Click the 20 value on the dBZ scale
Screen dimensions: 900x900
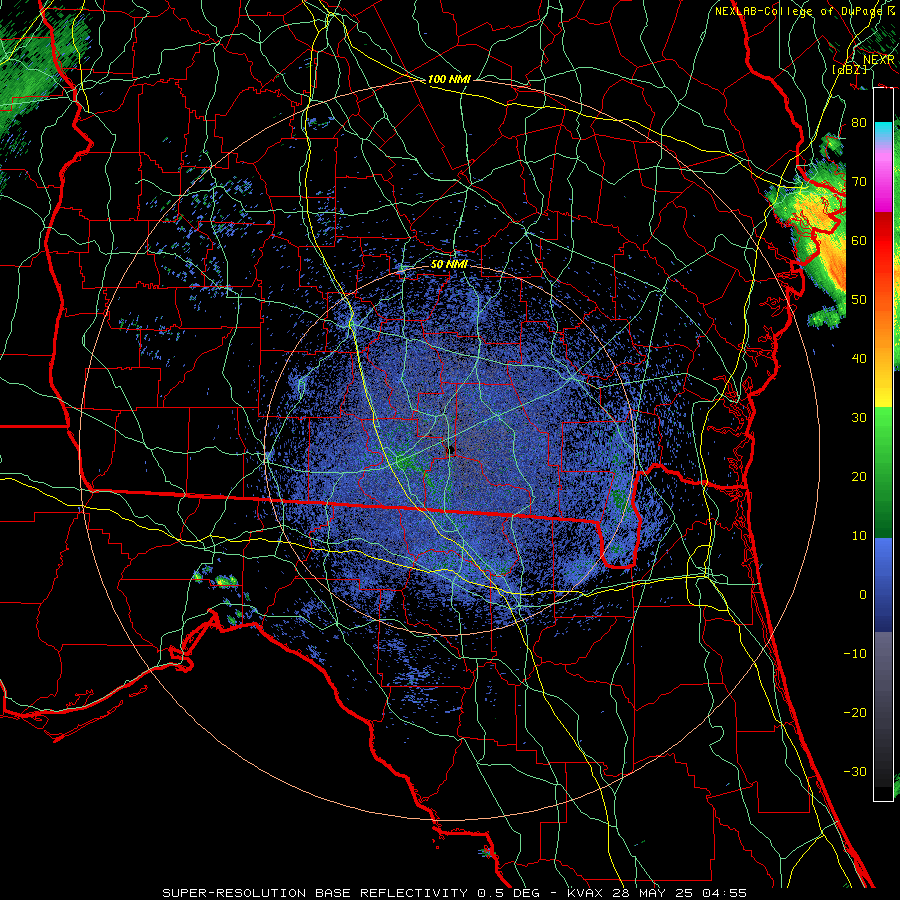pyautogui.click(x=859, y=477)
